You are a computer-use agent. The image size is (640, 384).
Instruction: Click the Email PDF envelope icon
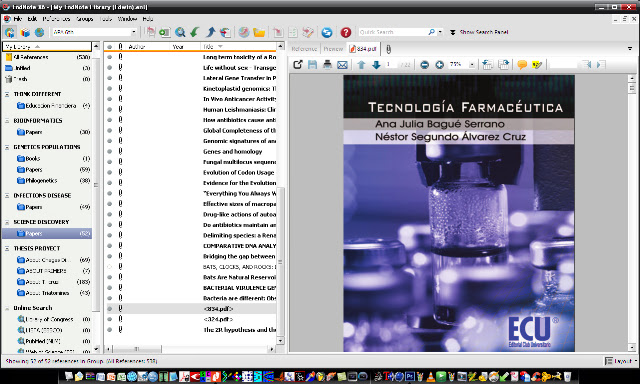point(342,64)
